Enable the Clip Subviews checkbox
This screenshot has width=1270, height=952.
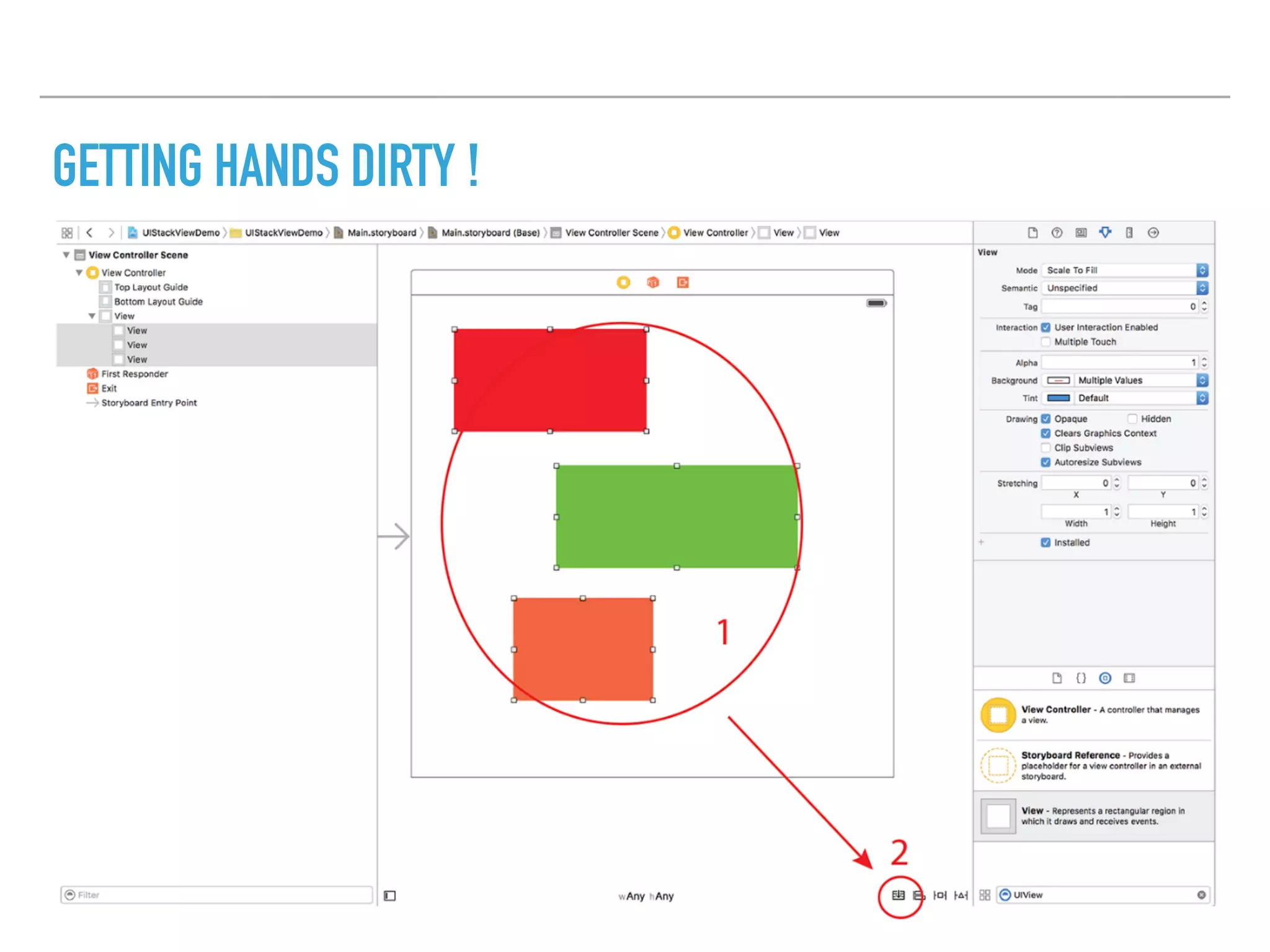(x=1046, y=447)
